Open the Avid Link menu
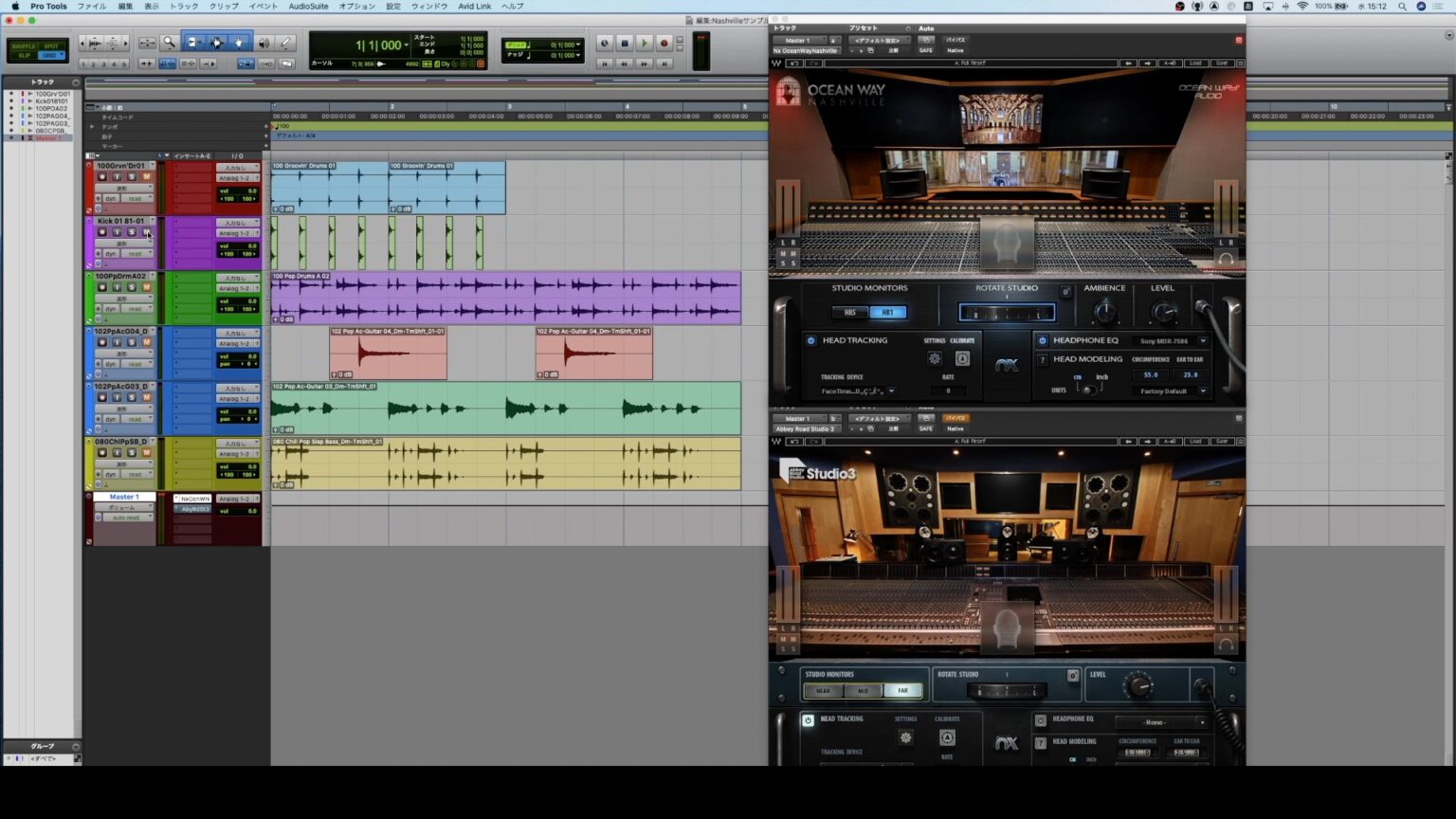The width and height of the screenshot is (1456, 819). (x=475, y=6)
